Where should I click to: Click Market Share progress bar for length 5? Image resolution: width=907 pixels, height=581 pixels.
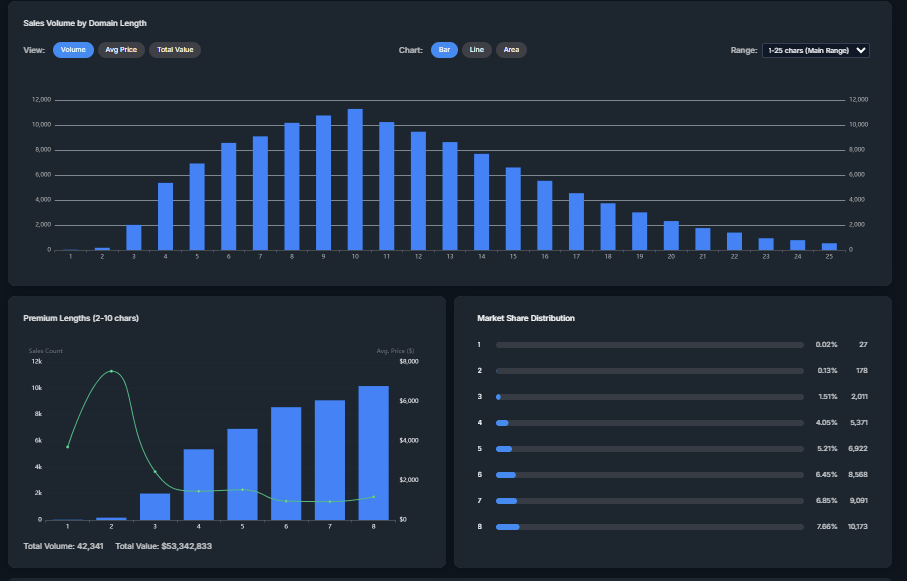click(649, 449)
